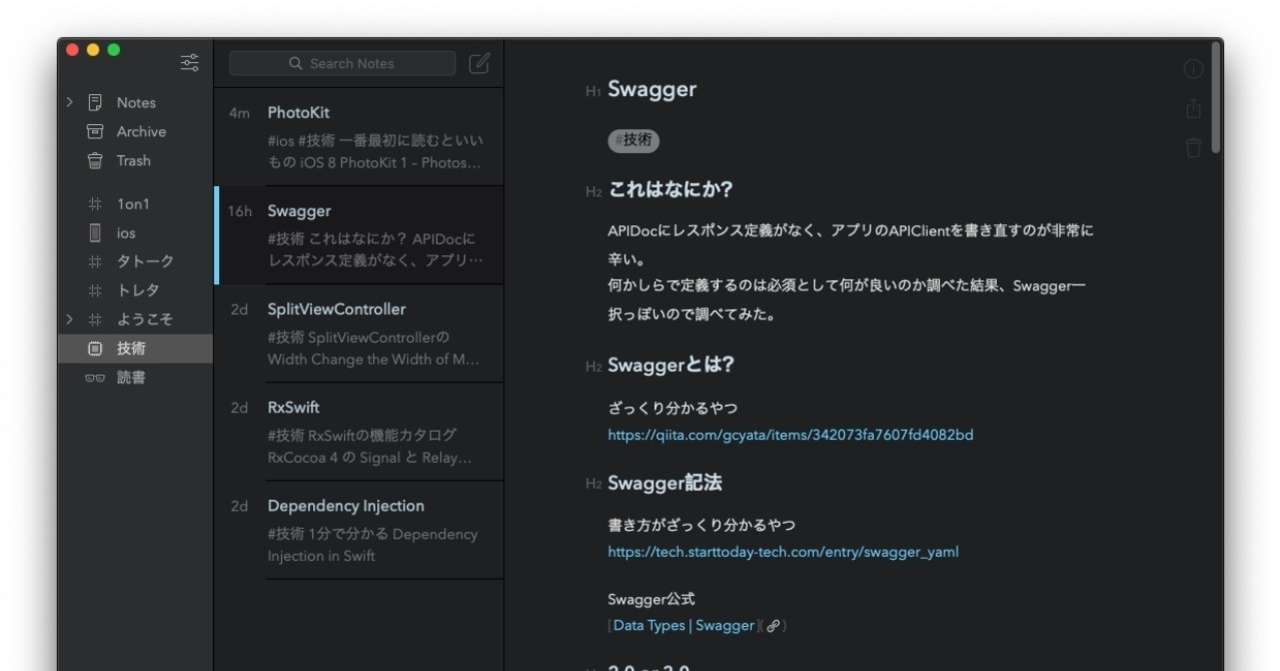Viewport: 1280px width, 671px height.
Task: Click the hash icon beside タトーク
Action: (x=95, y=262)
